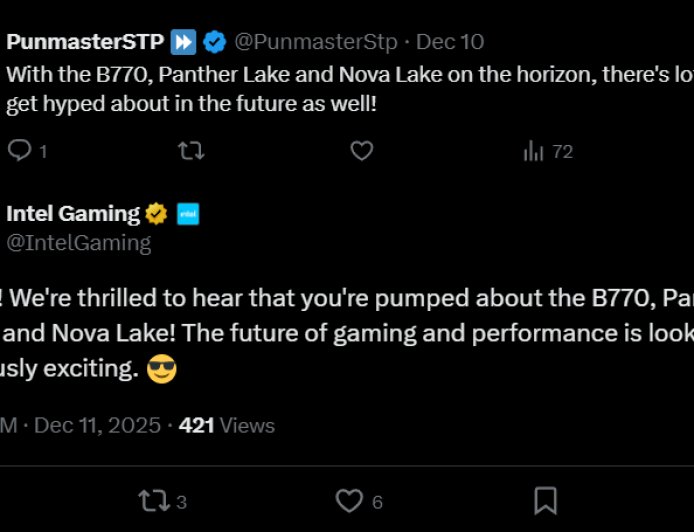Screen dimensions: 694x532
Task: Reply to PunmasterSTP's post
Action: point(21,151)
